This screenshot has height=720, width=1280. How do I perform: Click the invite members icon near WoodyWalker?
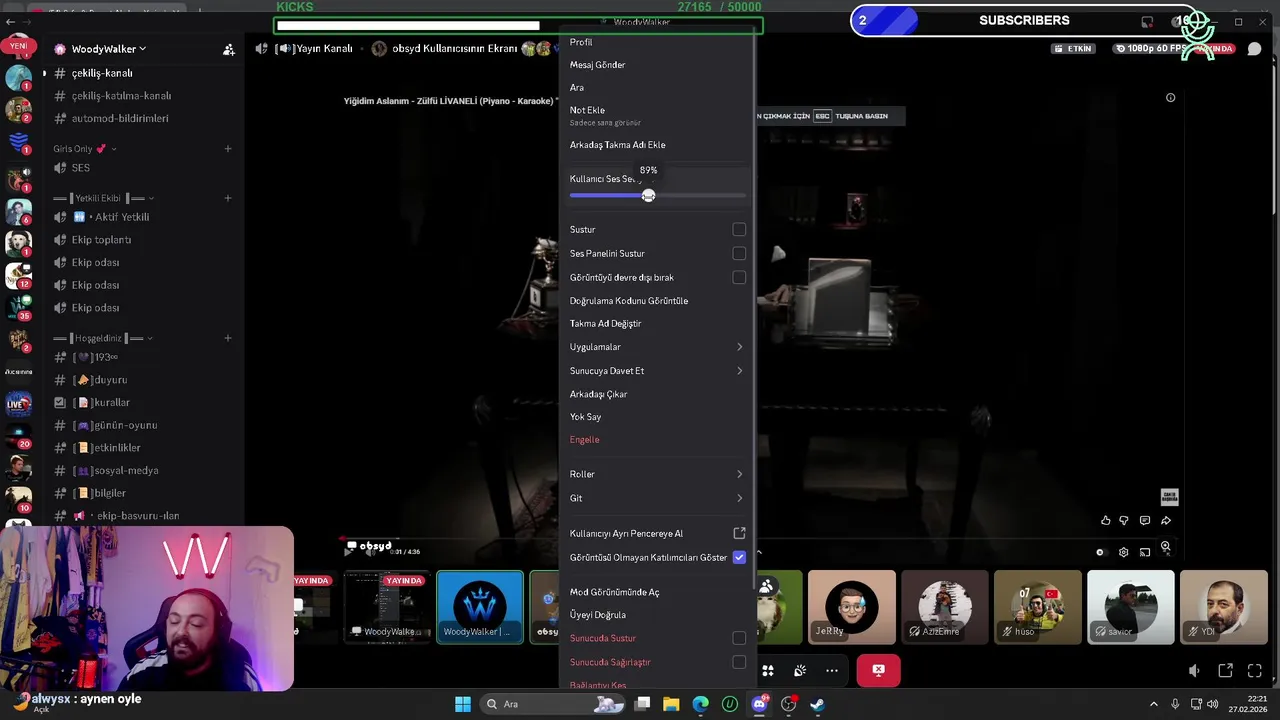(x=229, y=49)
